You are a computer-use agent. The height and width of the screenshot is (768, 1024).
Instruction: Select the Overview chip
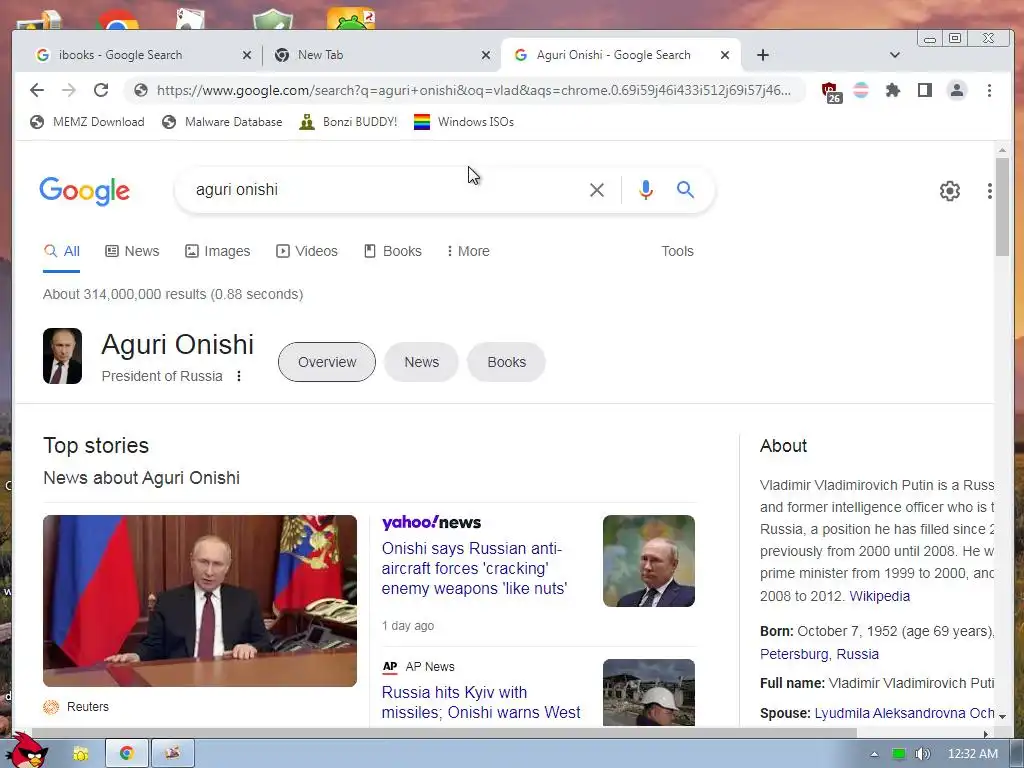click(327, 362)
